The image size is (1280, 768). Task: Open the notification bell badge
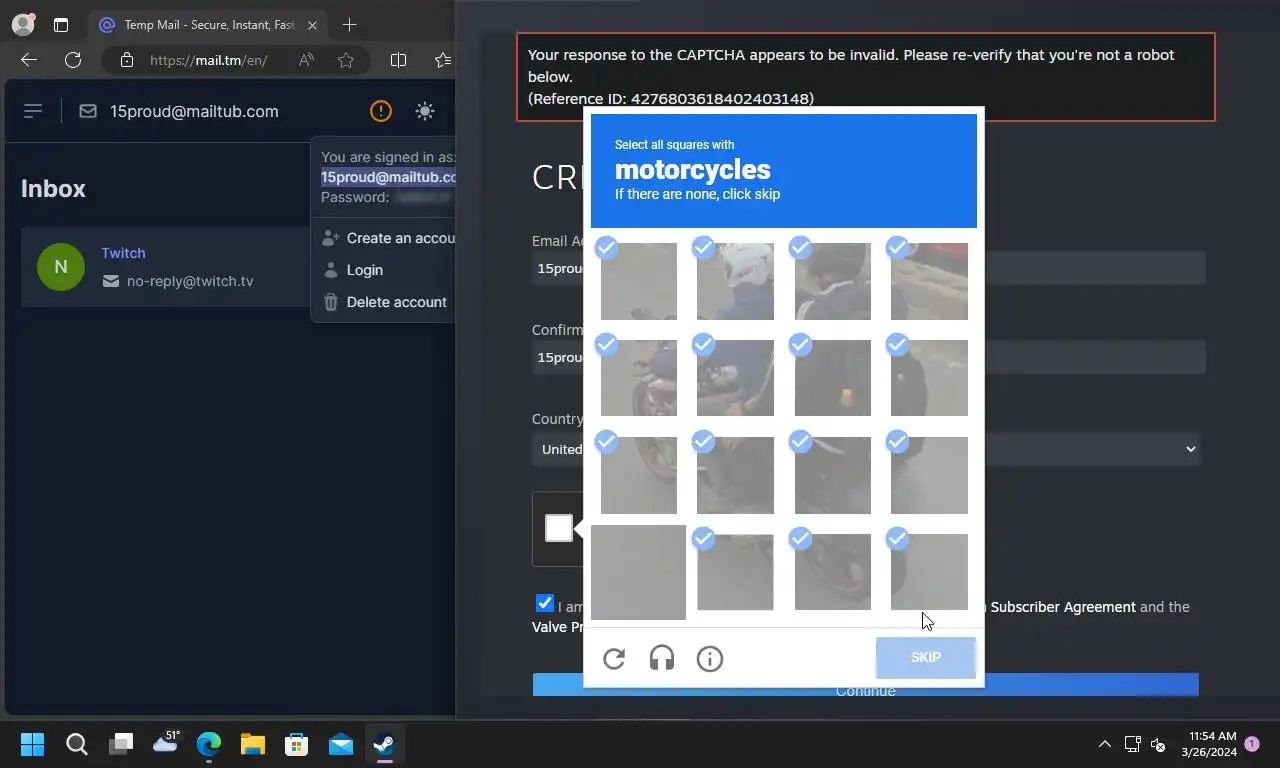point(1253,744)
